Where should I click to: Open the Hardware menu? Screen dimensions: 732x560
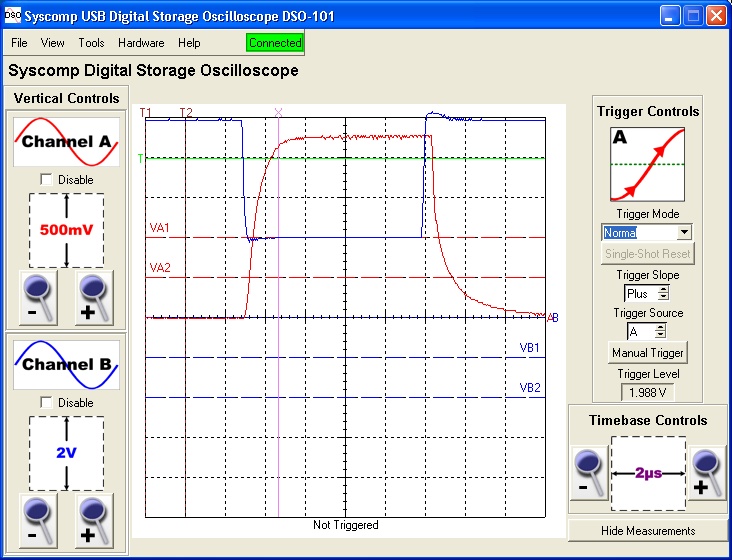pyautogui.click(x=141, y=43)
